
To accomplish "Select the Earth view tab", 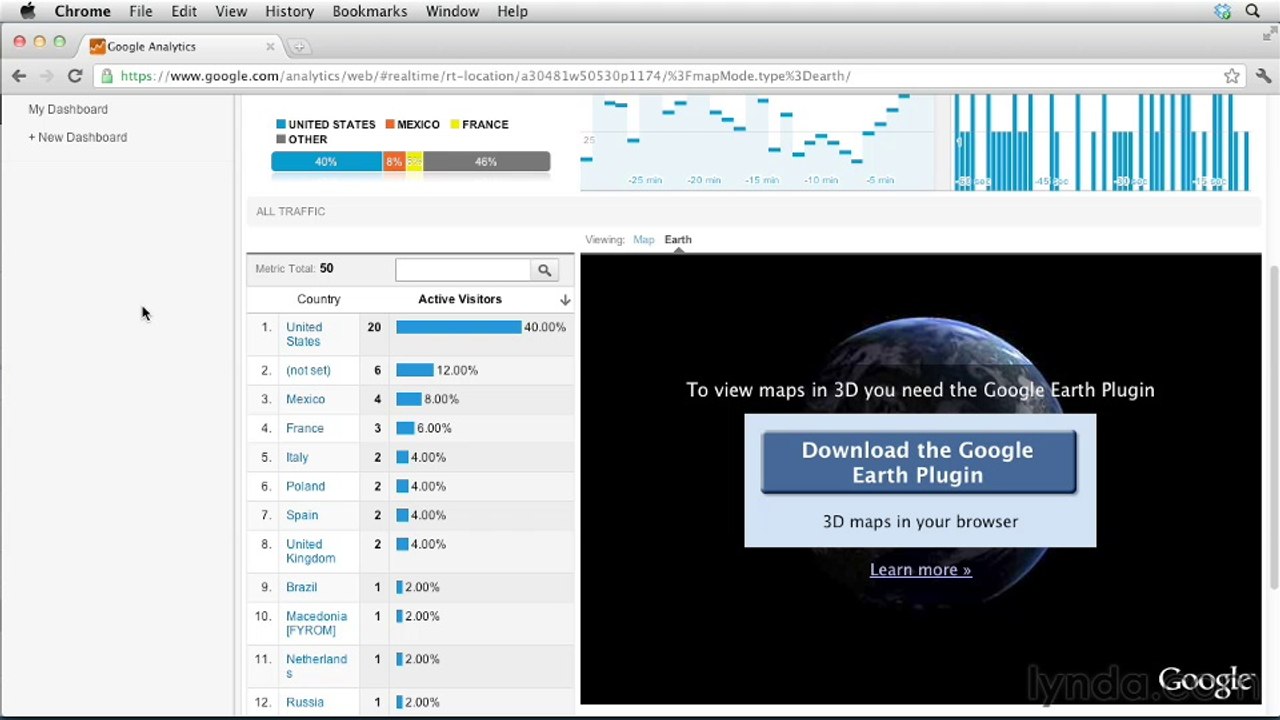I will (678, 240).
